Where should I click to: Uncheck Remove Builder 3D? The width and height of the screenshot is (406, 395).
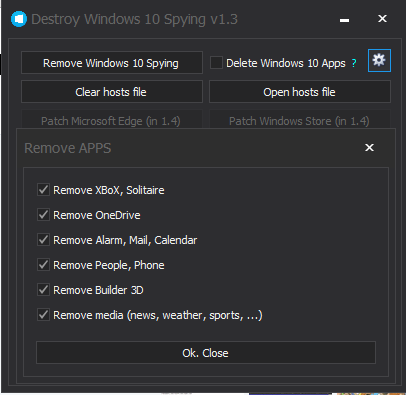(x=43, y=290)
